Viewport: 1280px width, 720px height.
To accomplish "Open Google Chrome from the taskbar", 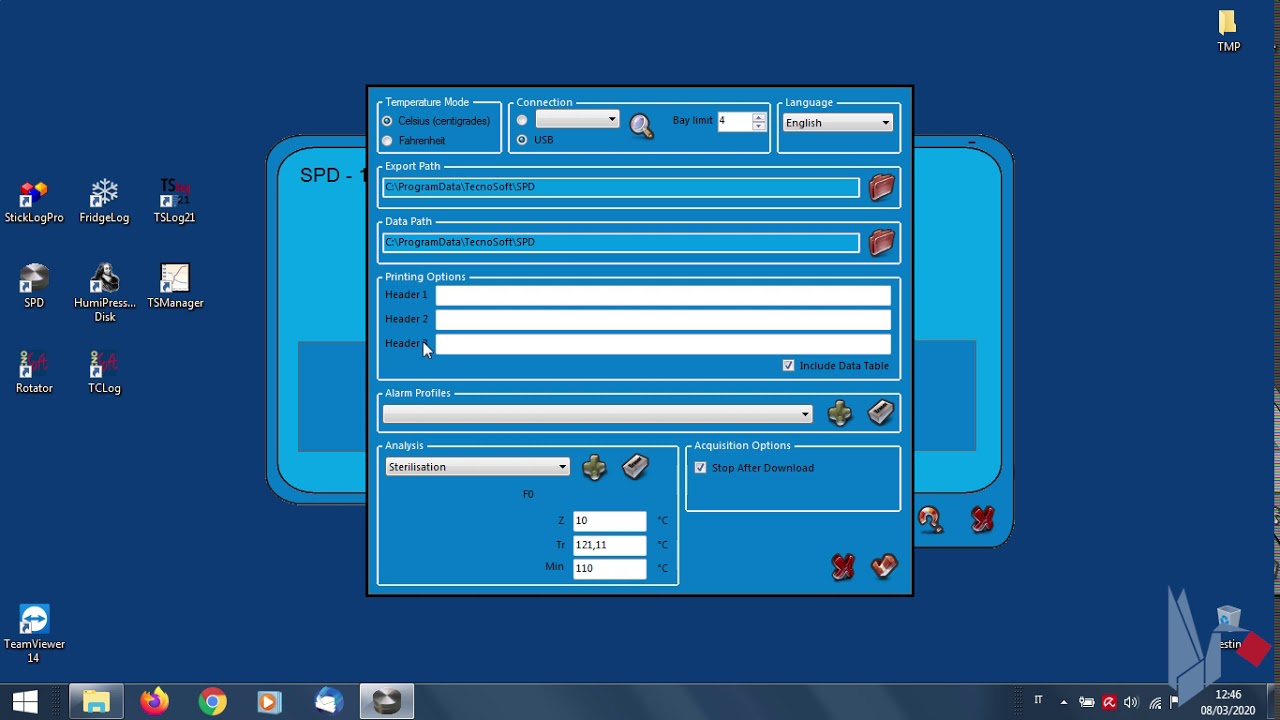I will (x=212, y=702).
